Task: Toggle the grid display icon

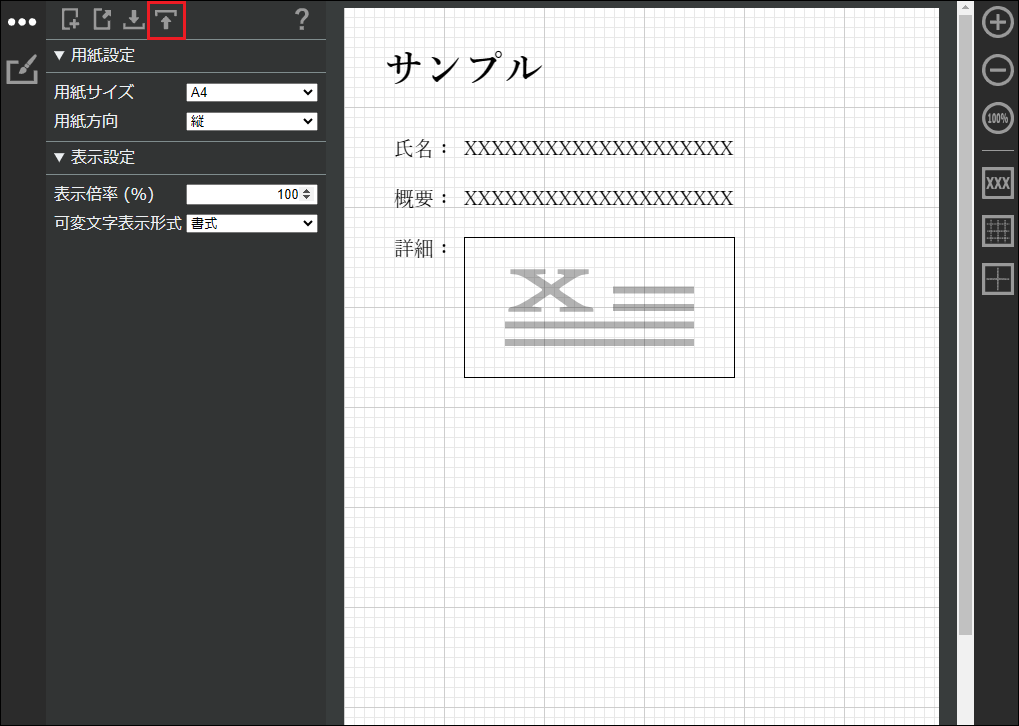Action: coord(997,231)
